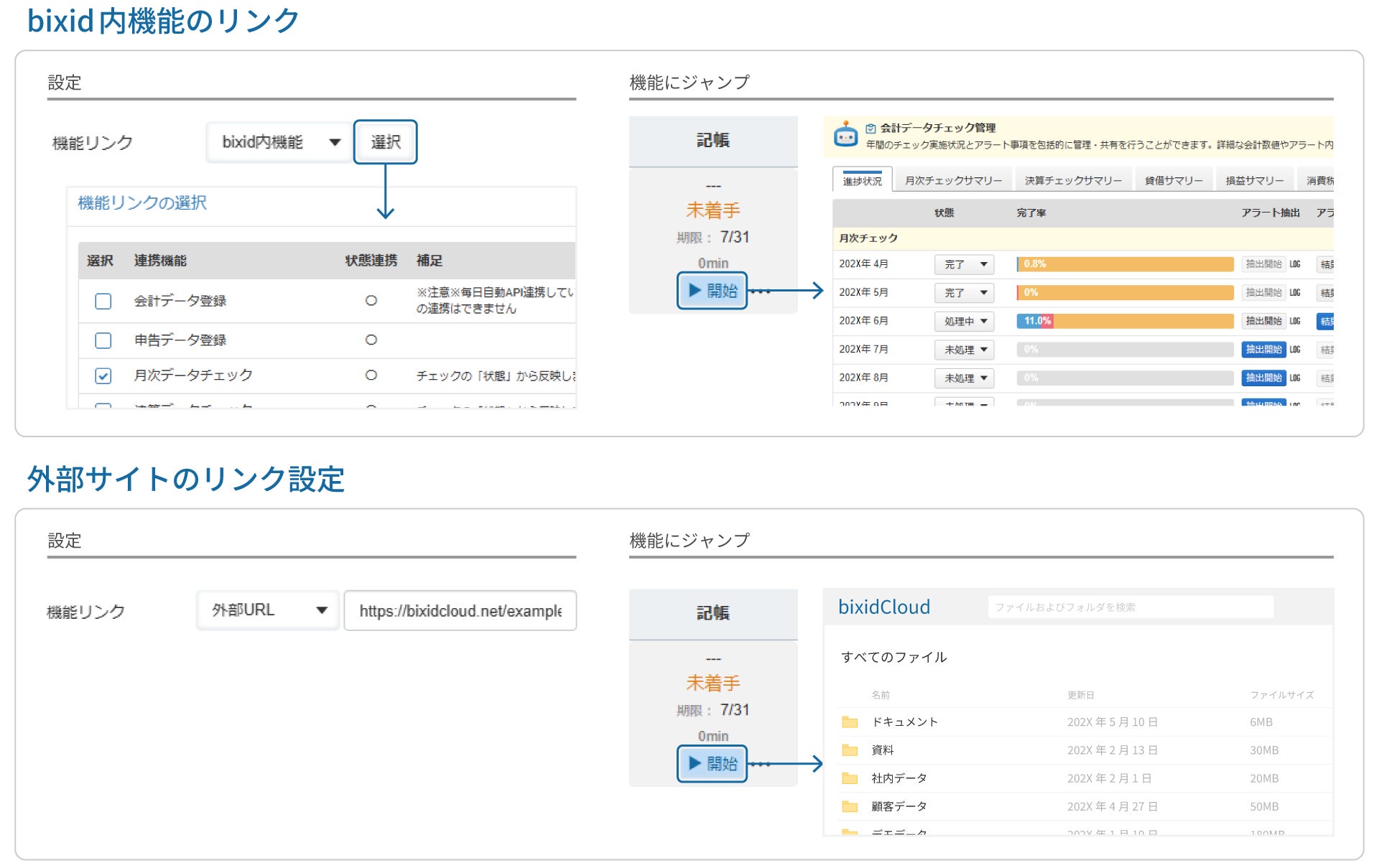
Task: Uncheck the 月次データチェック checkbox
Action: (103, 375)
